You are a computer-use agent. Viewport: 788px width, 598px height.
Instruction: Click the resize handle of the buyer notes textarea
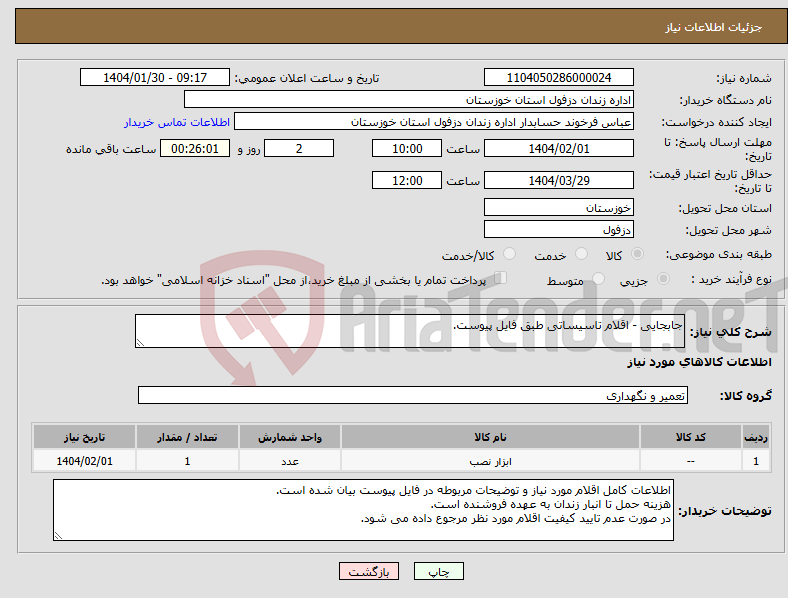point(58,536)
